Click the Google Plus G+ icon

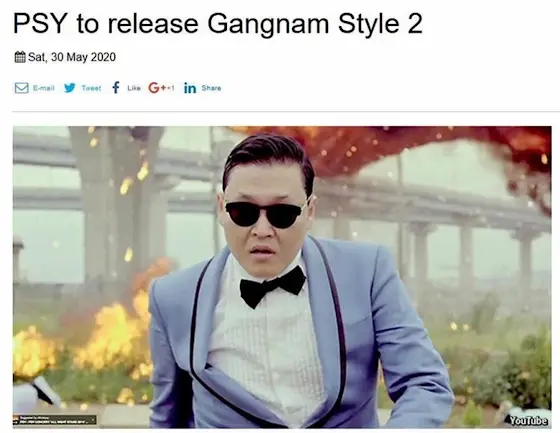coord(156,88)
